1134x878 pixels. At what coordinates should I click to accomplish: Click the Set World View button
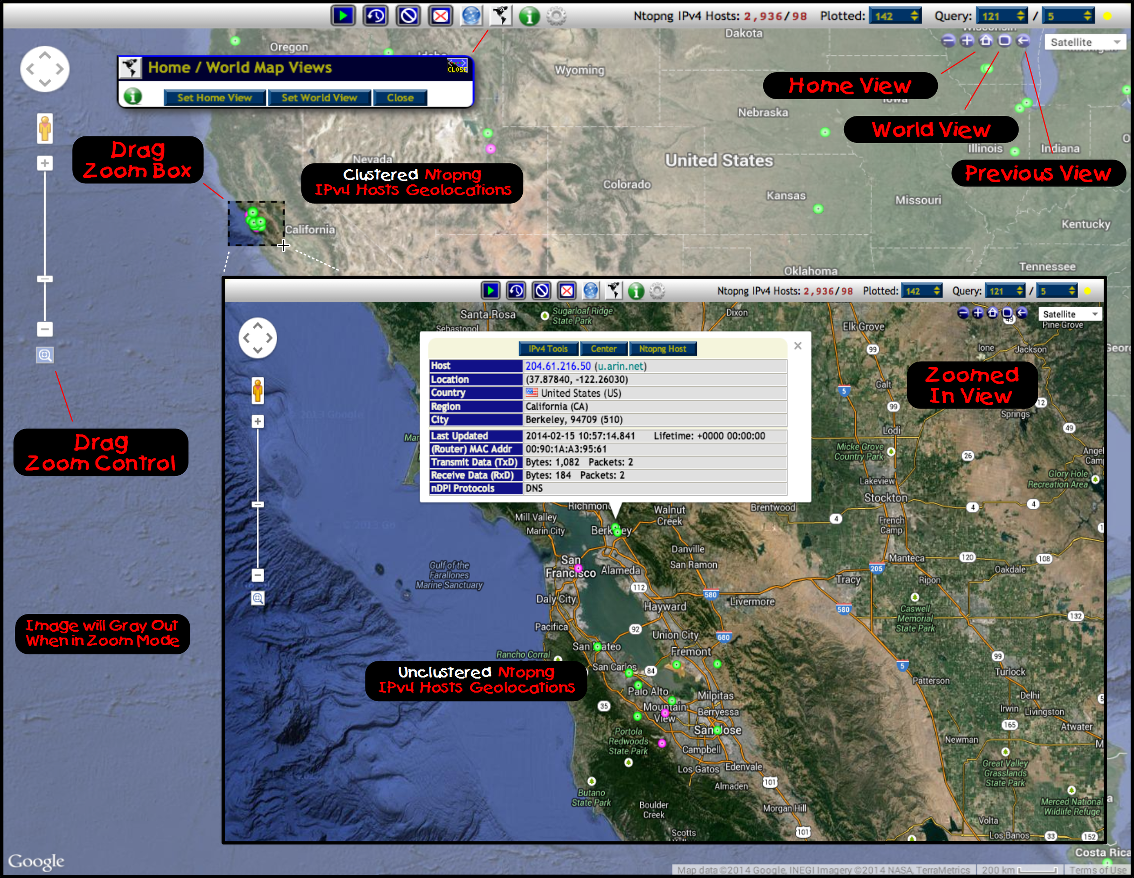point(319,98)
